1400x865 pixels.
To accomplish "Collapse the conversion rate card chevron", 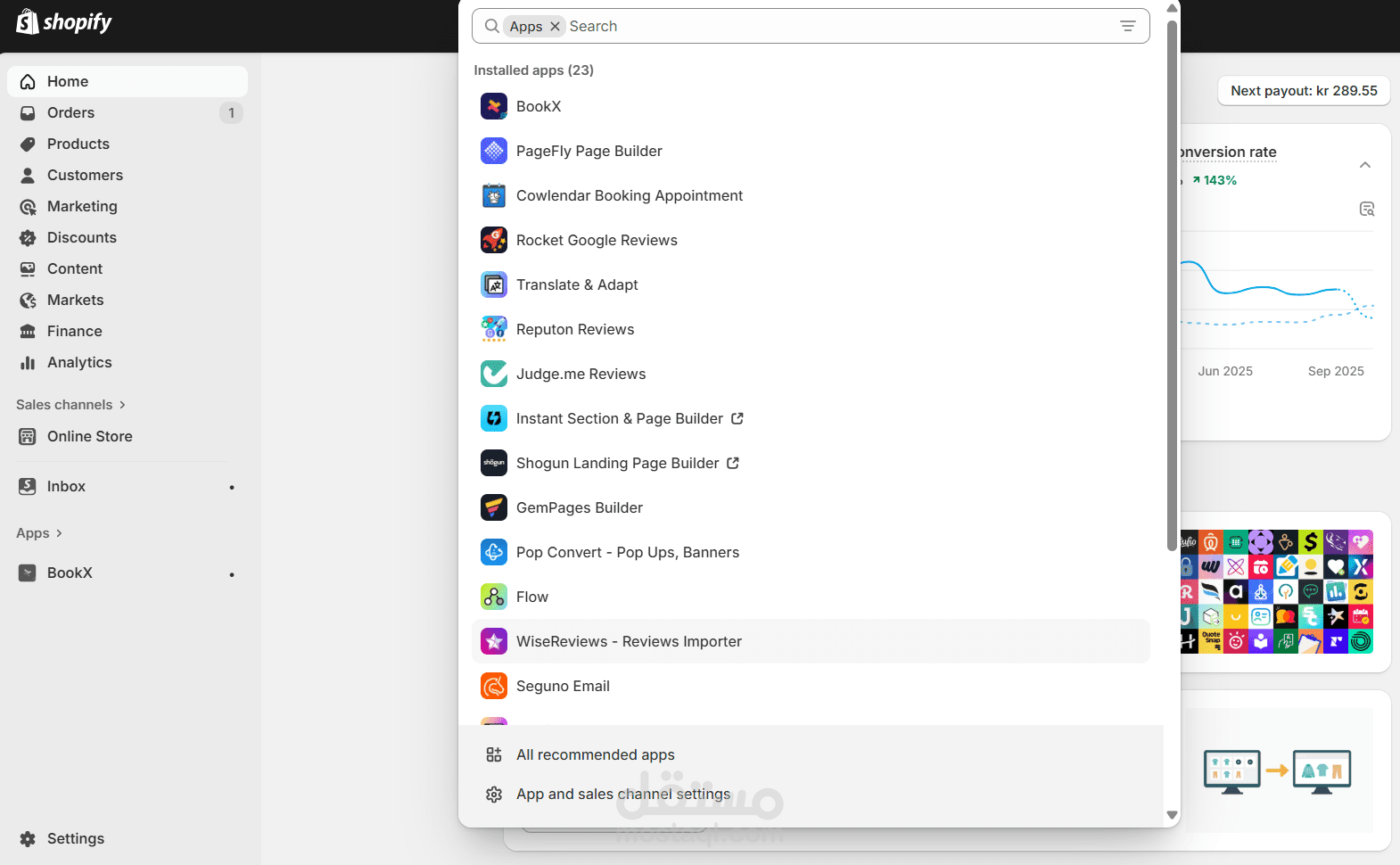I will [1364, 165].
